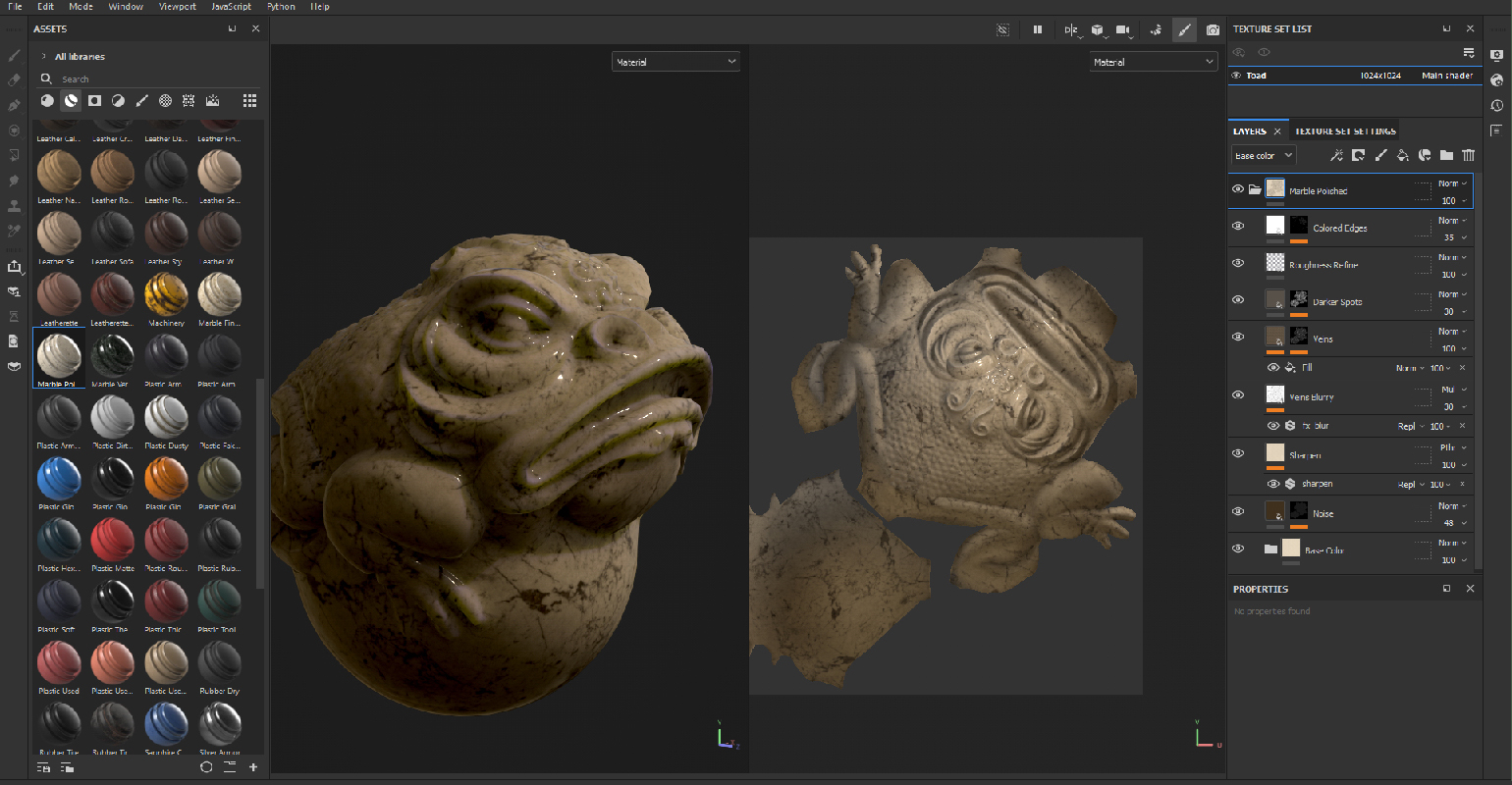The height and width of the screenshot is (785, 1512).
Task: Open the left viewport Material dropdown
Action: click(x=675, y=62)
